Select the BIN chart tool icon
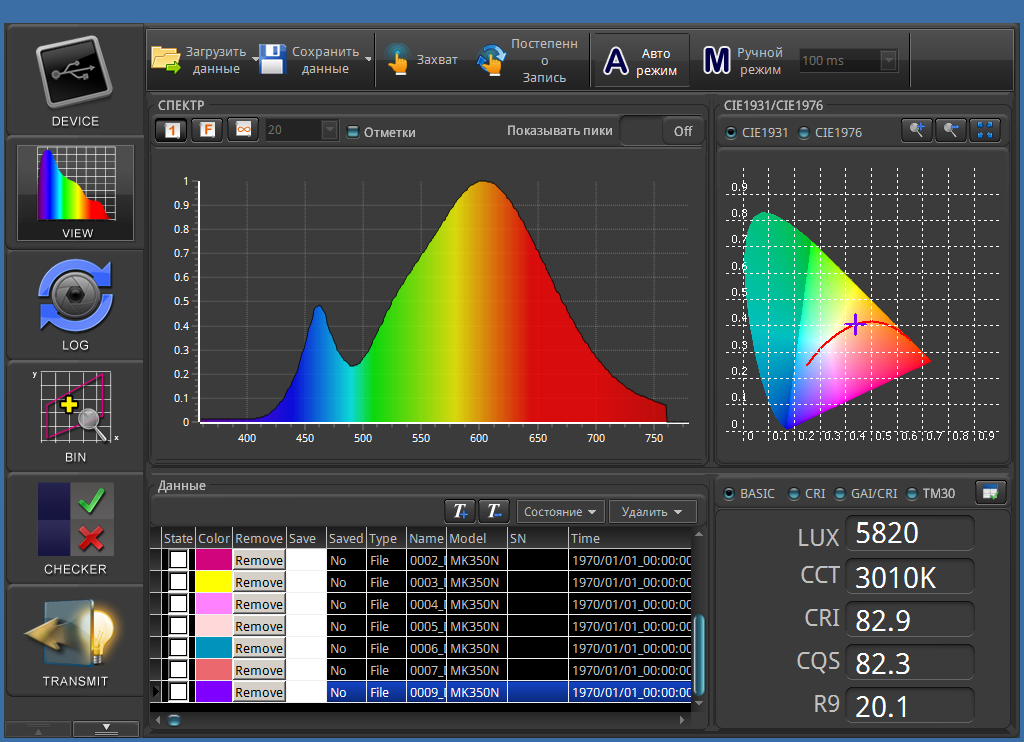Image resolution: width=1024 pixels, height=742 pixels. [x=75, y=415]
